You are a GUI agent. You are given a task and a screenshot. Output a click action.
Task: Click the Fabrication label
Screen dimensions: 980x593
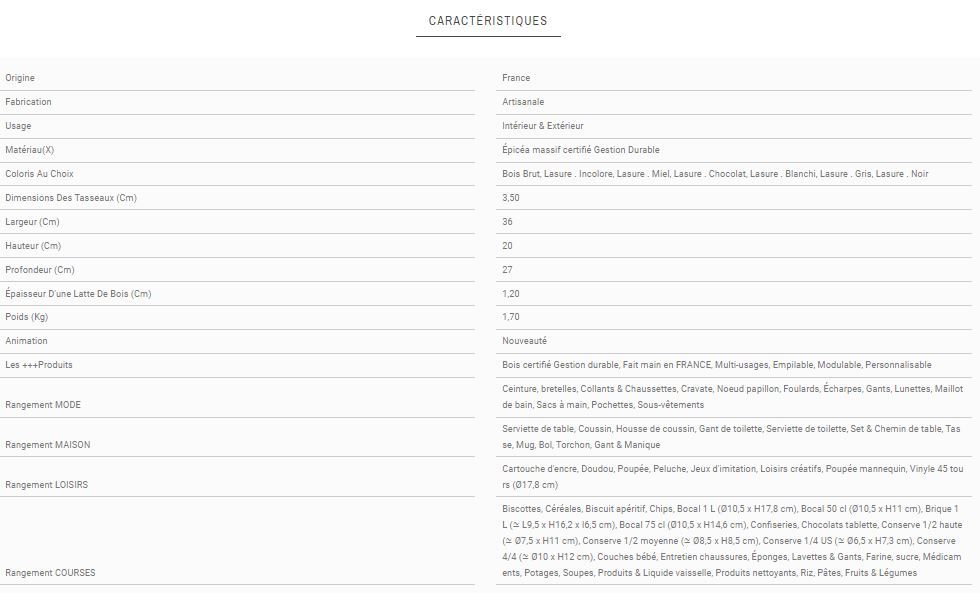point(28,102)
